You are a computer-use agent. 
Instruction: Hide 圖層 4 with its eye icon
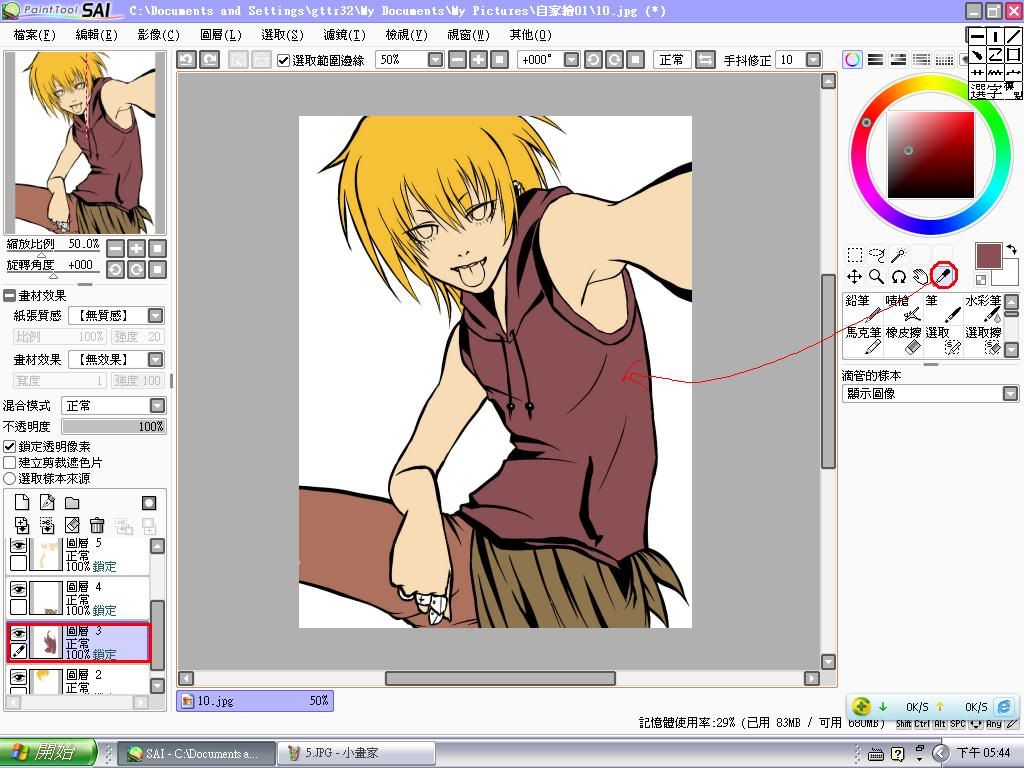18,589
